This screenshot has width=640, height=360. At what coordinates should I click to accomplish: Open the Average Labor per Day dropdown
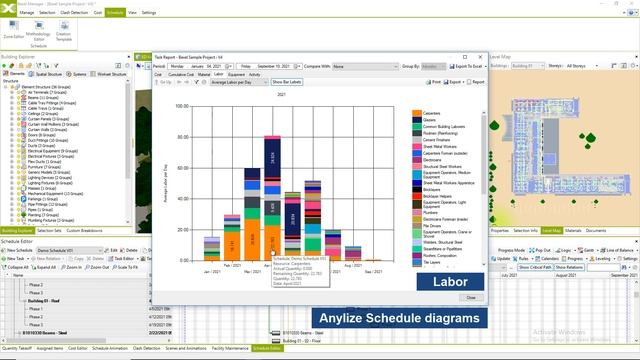pyautogui.click(x=239, y=82)
